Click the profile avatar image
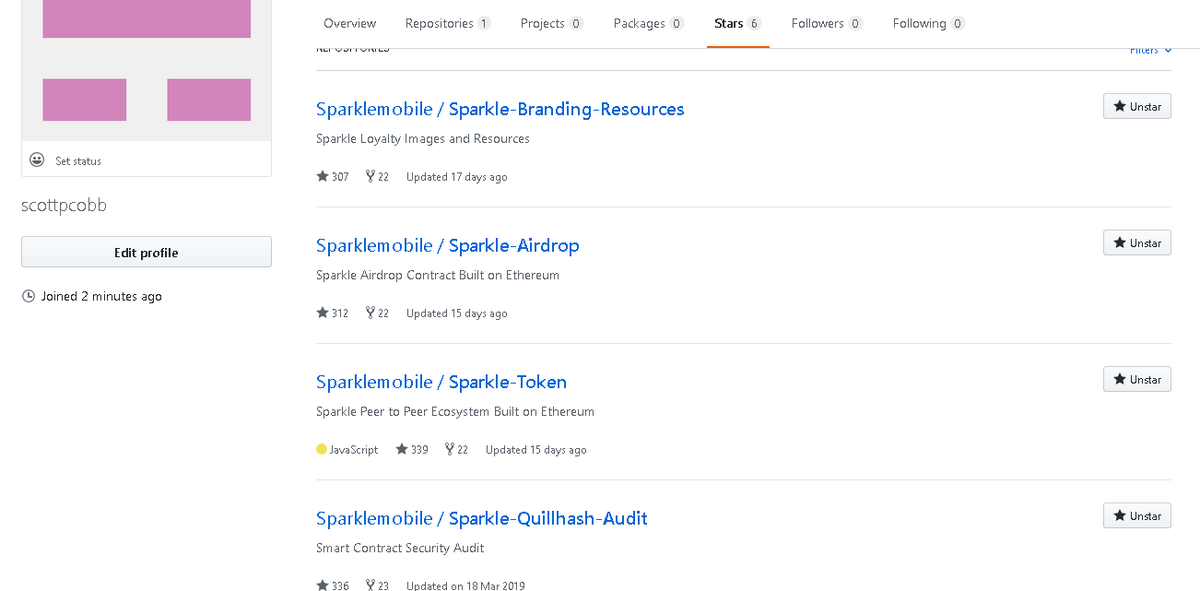This screenshot has height=591, width=1200. click(146, 70)
